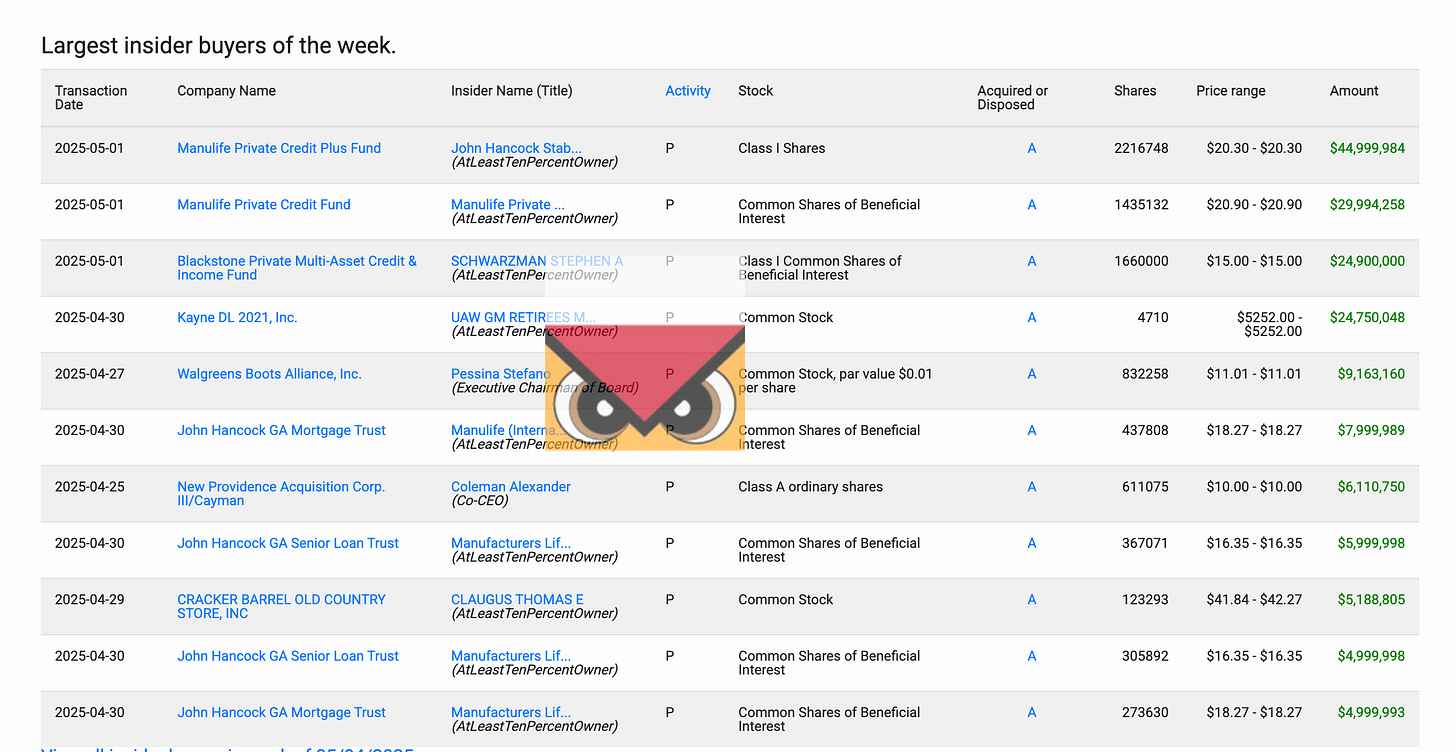This screenshot has width=1456, height=752.
Task: Select the $29,994,258 amount cell
Action: 1367,205
